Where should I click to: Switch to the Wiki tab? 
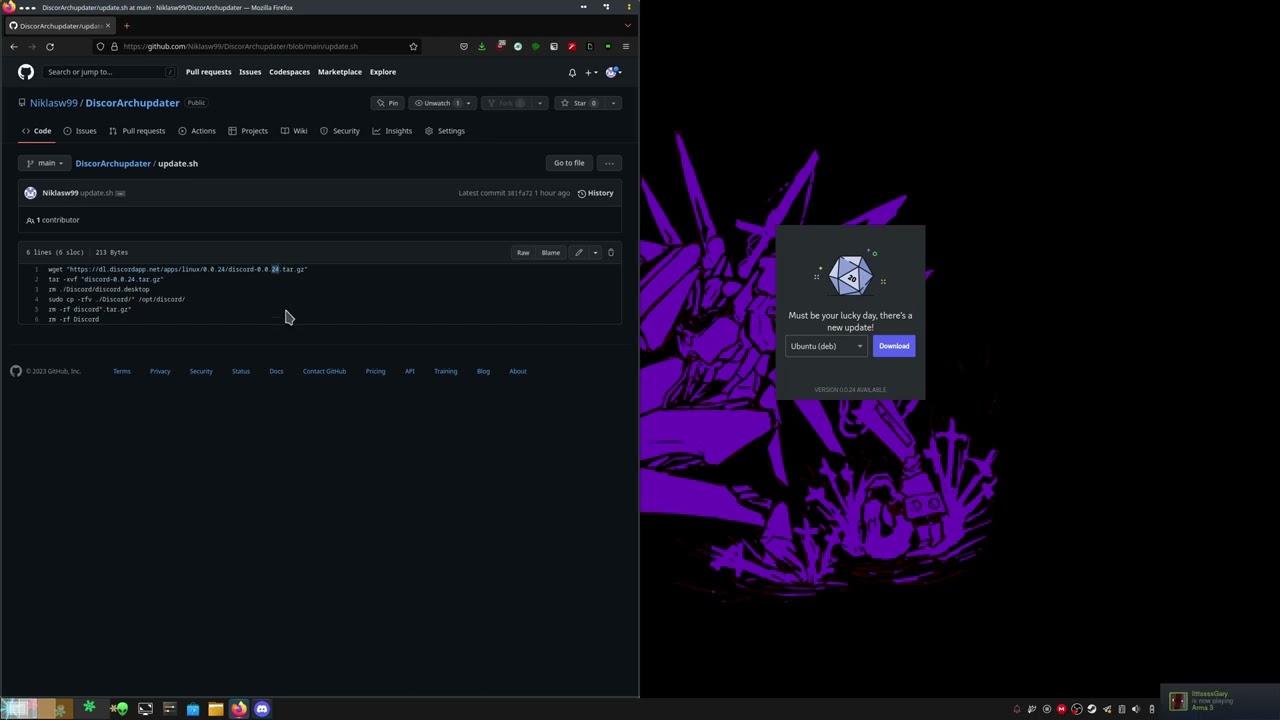pos(294,131)
